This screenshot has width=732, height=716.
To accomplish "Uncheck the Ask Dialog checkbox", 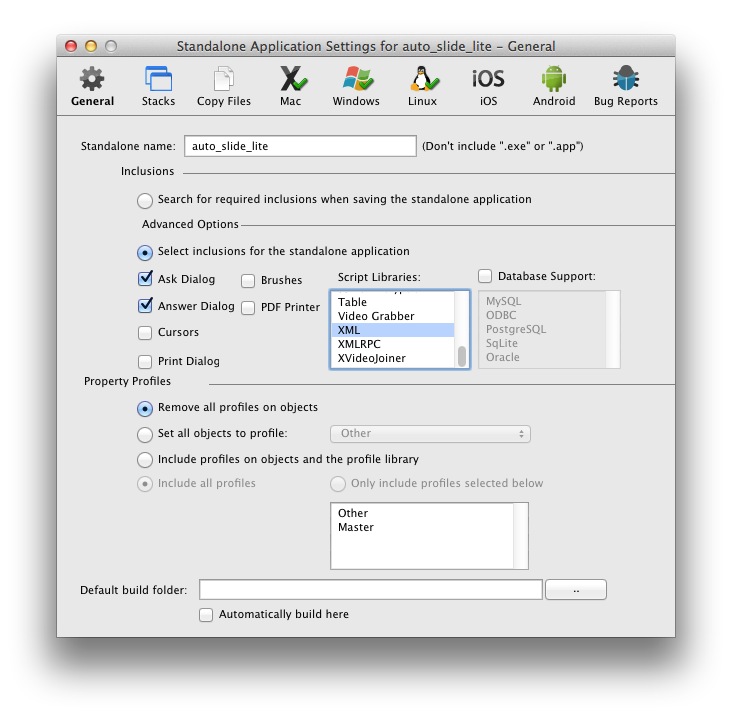I will (x=145, y=279).
